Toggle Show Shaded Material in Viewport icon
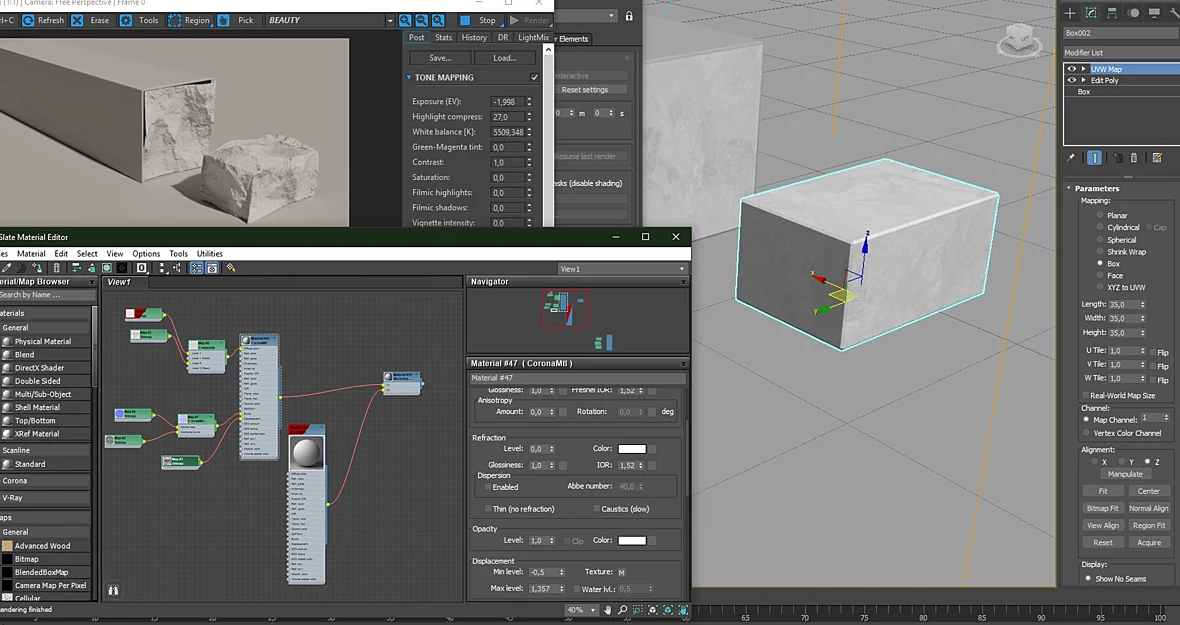1180x625 pixels. click(107, 268)
